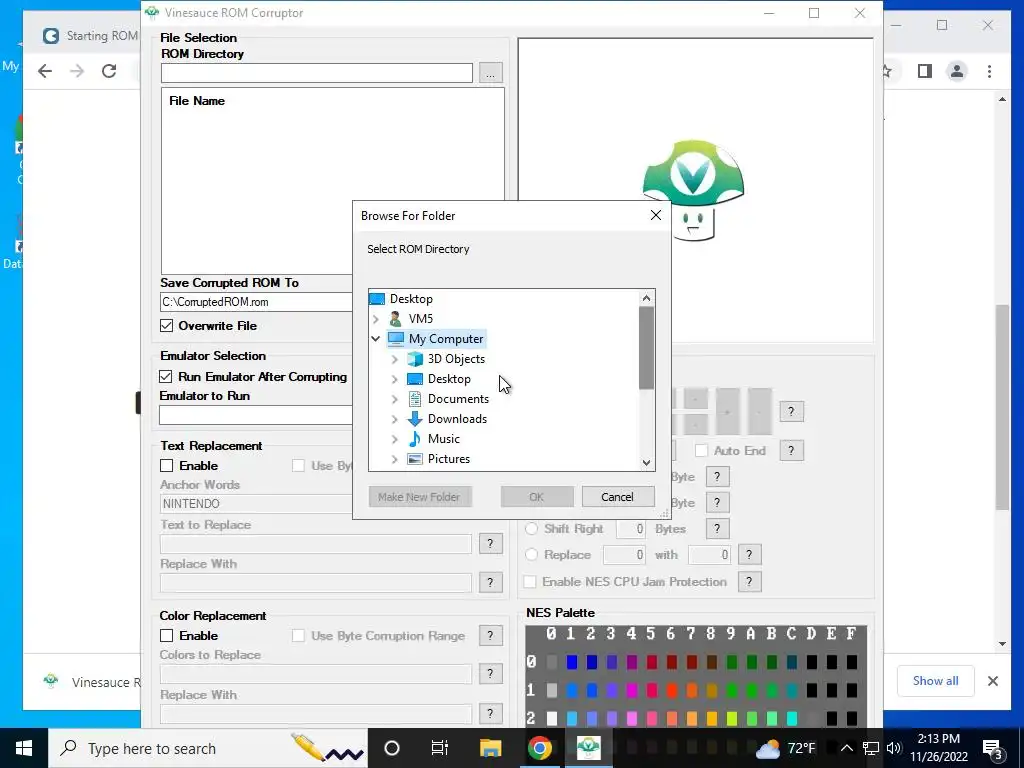Click taskbar search box
The width and height of the screenshot is (1024, 768).
[x=208, y=748]
